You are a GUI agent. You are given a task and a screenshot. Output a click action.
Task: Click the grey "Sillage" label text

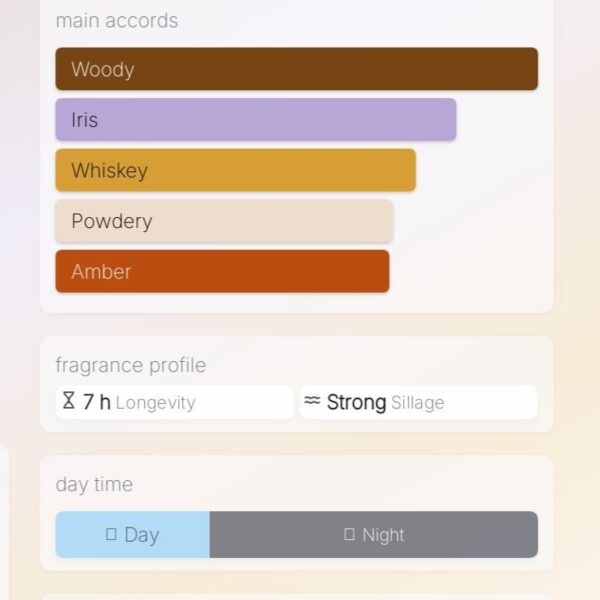click(418, 403)
